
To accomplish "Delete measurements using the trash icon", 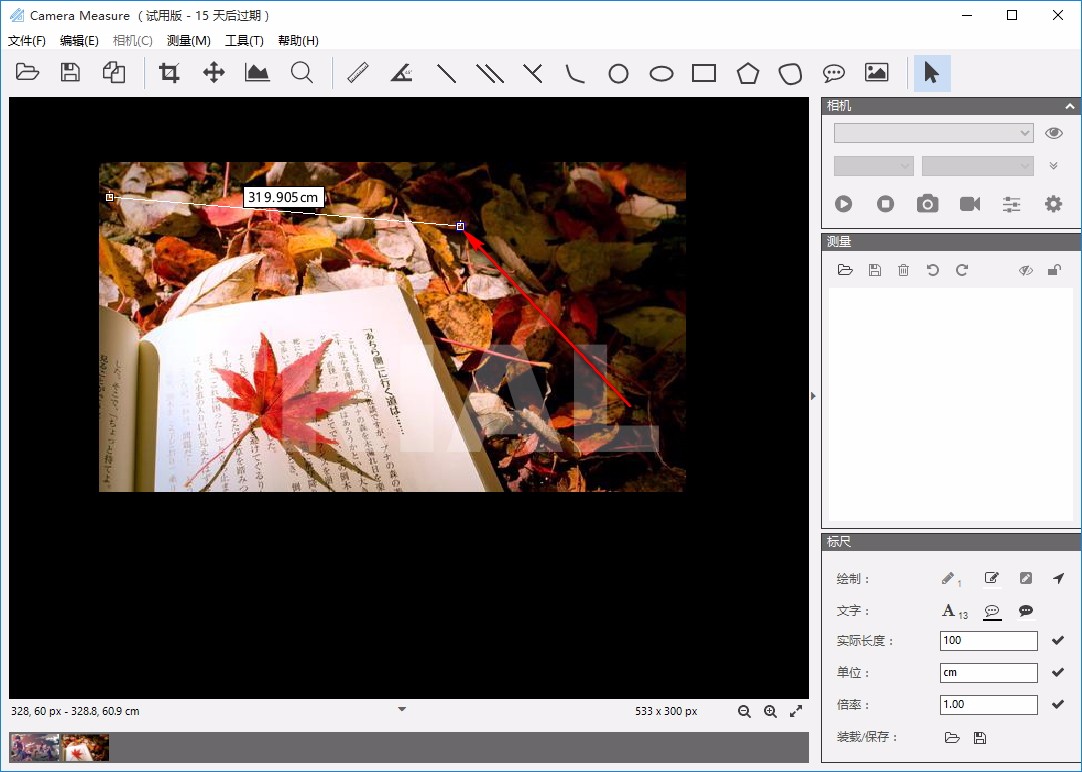I will click(903, 269).
